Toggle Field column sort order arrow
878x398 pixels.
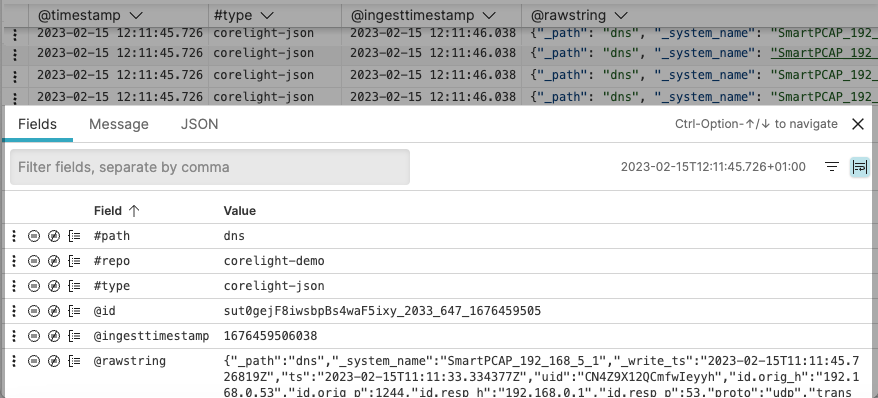pos(134,211)
